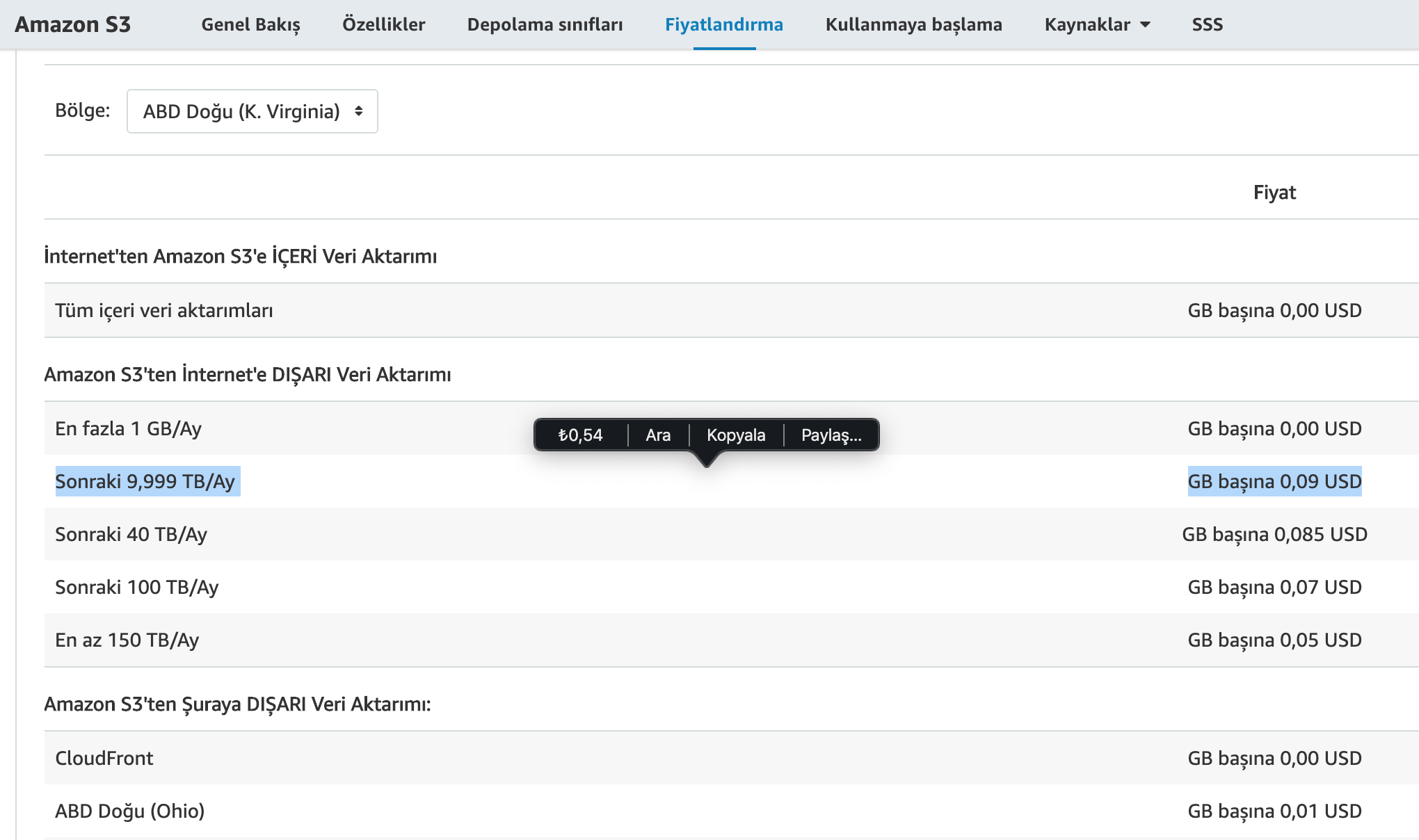Click the En fazla 1 GB/Ay row price
The width and height of the screenshot is (1419, 840).
1274,429
